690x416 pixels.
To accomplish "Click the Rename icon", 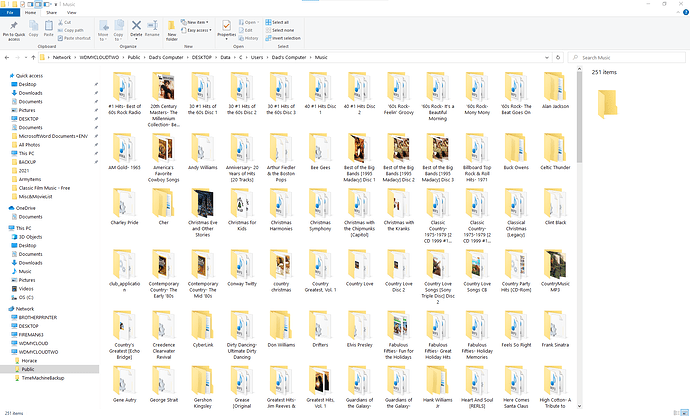I will pos(152,29).
